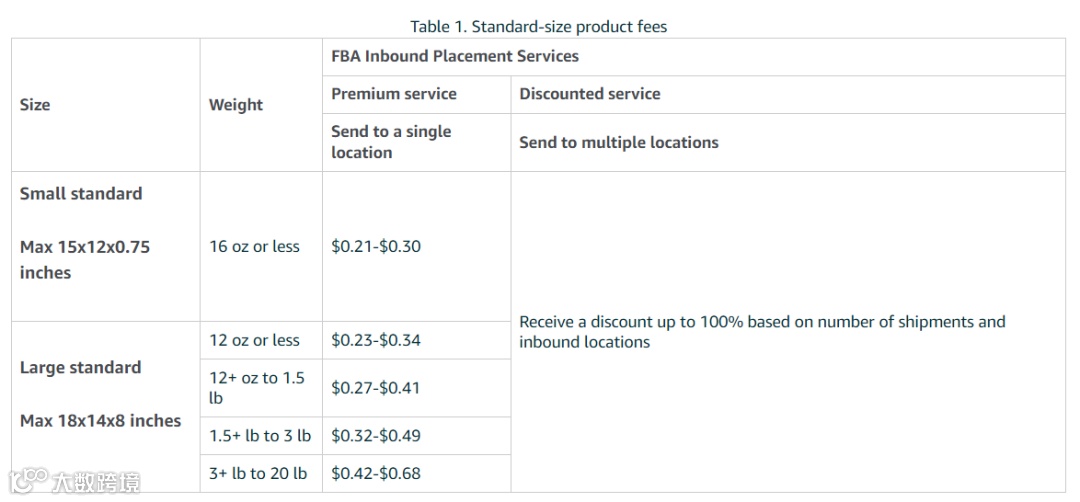Screen dimensions: 1080x502
Task: Click the 'Max 18x14x8 inches' text
Action: pyautogui.click(x=100, y=421)
